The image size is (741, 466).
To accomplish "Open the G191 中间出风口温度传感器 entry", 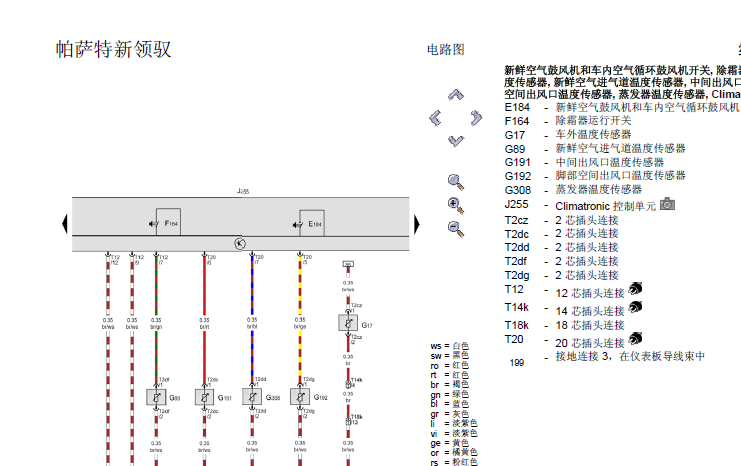I will point(584,162).
